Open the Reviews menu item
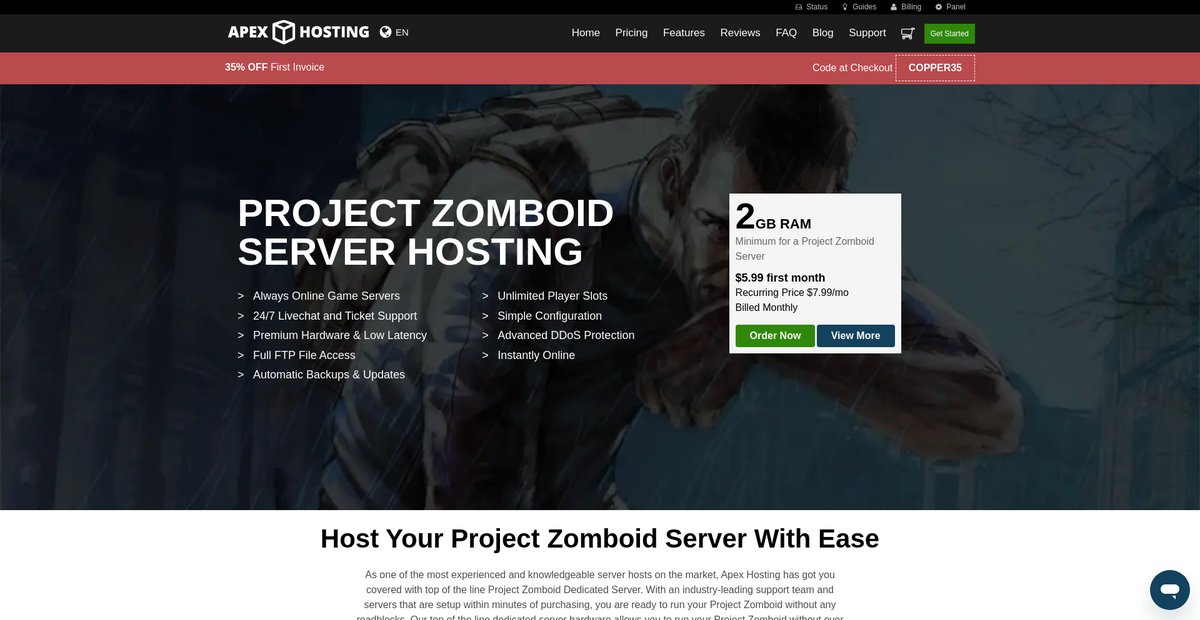 point(740,33)
